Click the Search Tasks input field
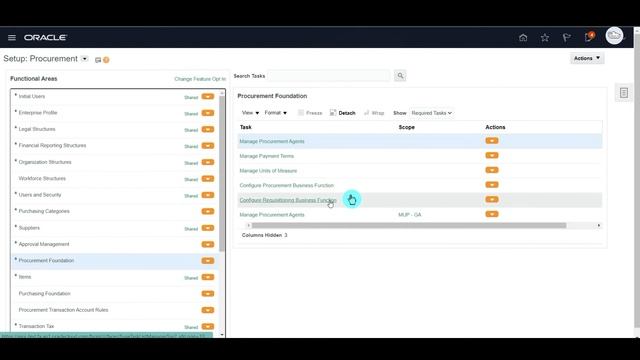 329,76
